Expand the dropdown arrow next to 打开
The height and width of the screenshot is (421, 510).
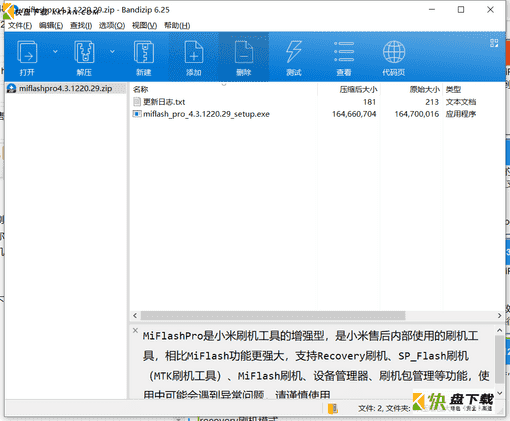coord(55,52)
